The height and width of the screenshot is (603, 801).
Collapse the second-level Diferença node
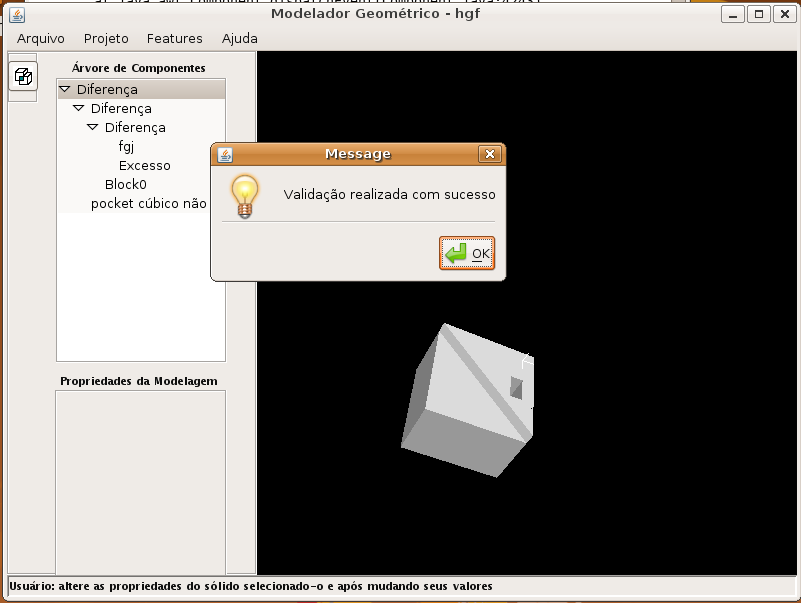[79, 108]
